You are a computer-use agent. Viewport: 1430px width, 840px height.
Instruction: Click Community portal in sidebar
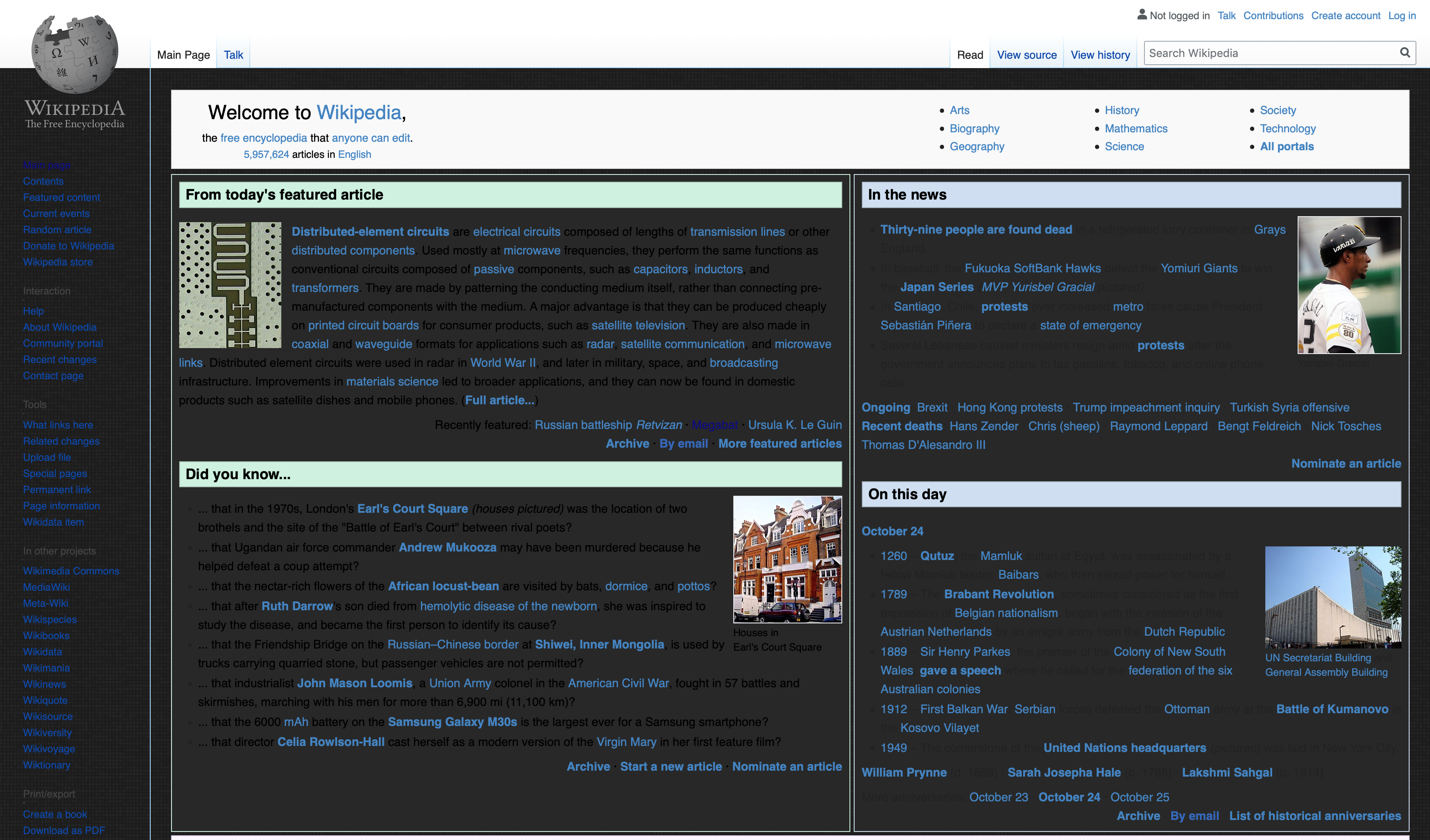tap(63, 343)
